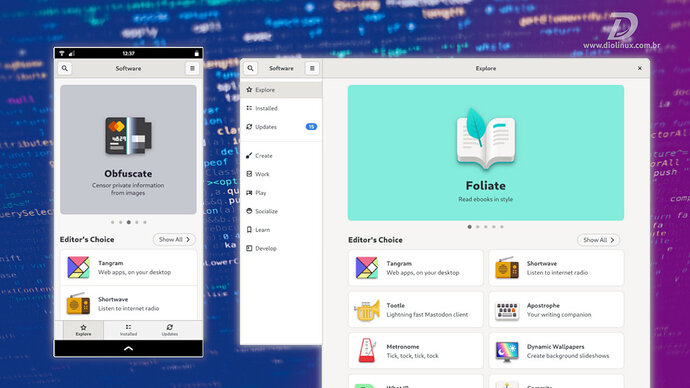Click the Learn bookmark icon in sidebar
Image resolution: width=690 pixels, height=388 pixels.
[x=249, y=229]
